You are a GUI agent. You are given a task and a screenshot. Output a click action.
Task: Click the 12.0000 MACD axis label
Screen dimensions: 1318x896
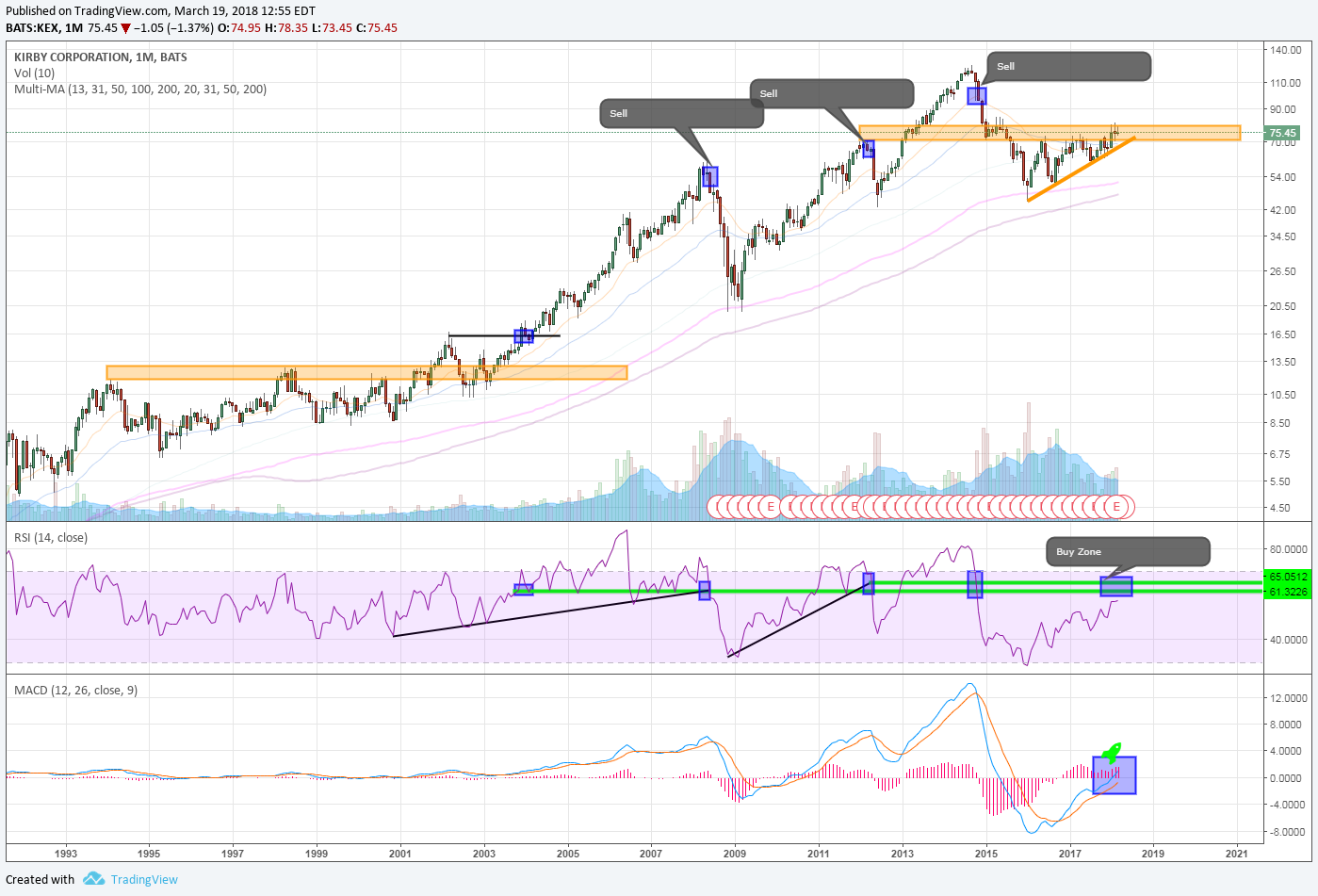(x=1288, y=698)
